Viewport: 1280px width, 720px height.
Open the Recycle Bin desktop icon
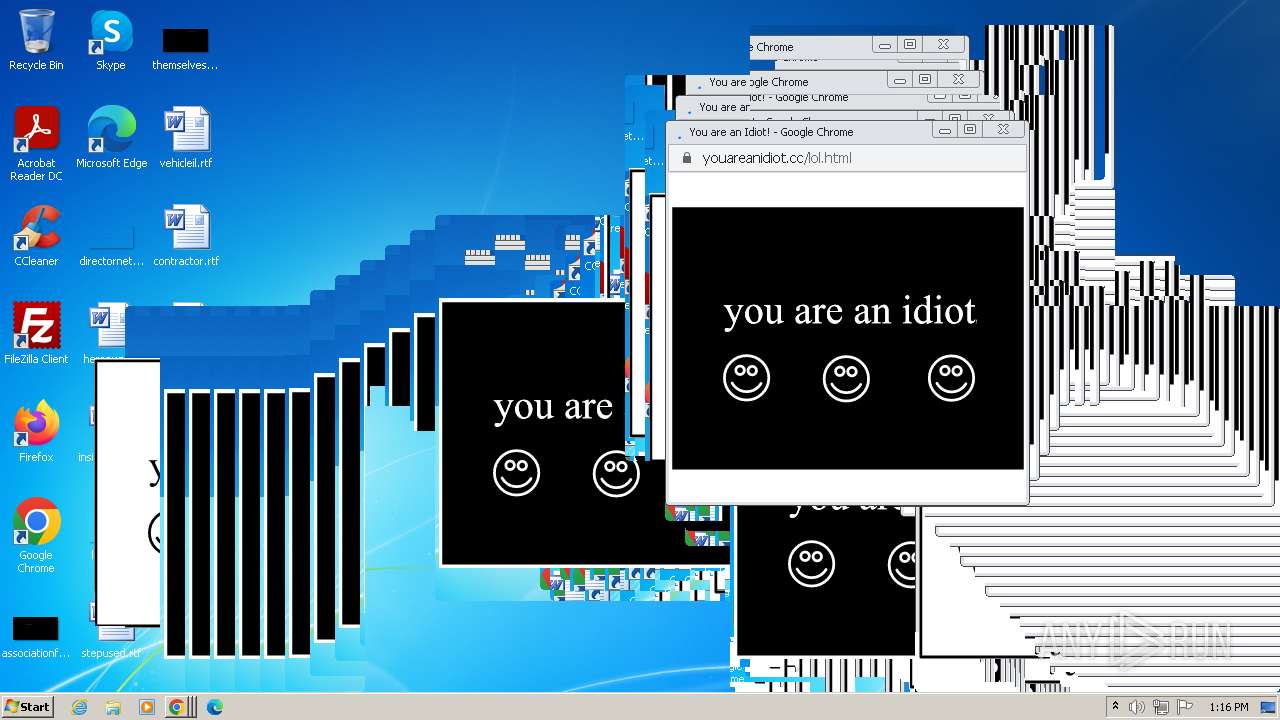(36, 40)
